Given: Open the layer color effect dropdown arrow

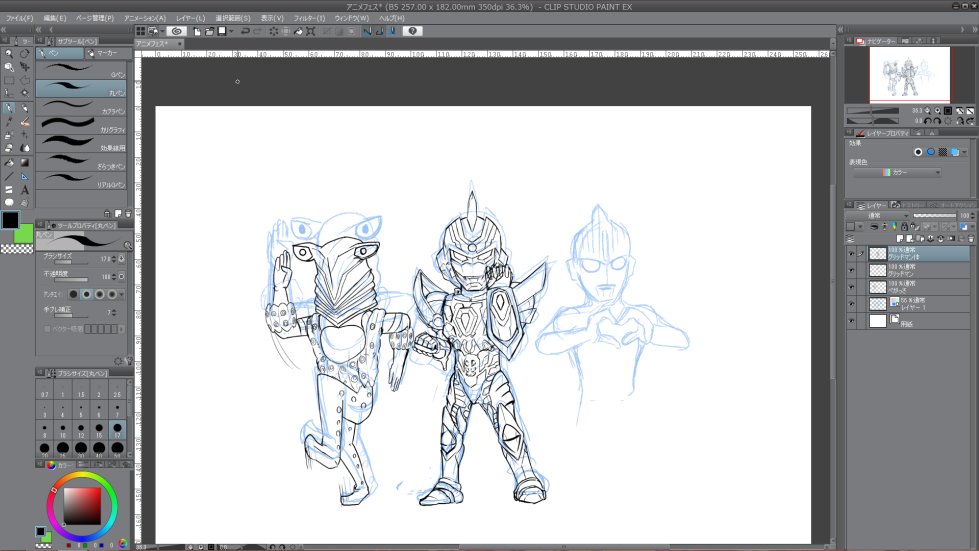Looking at the screenshot, I should 965,152.
